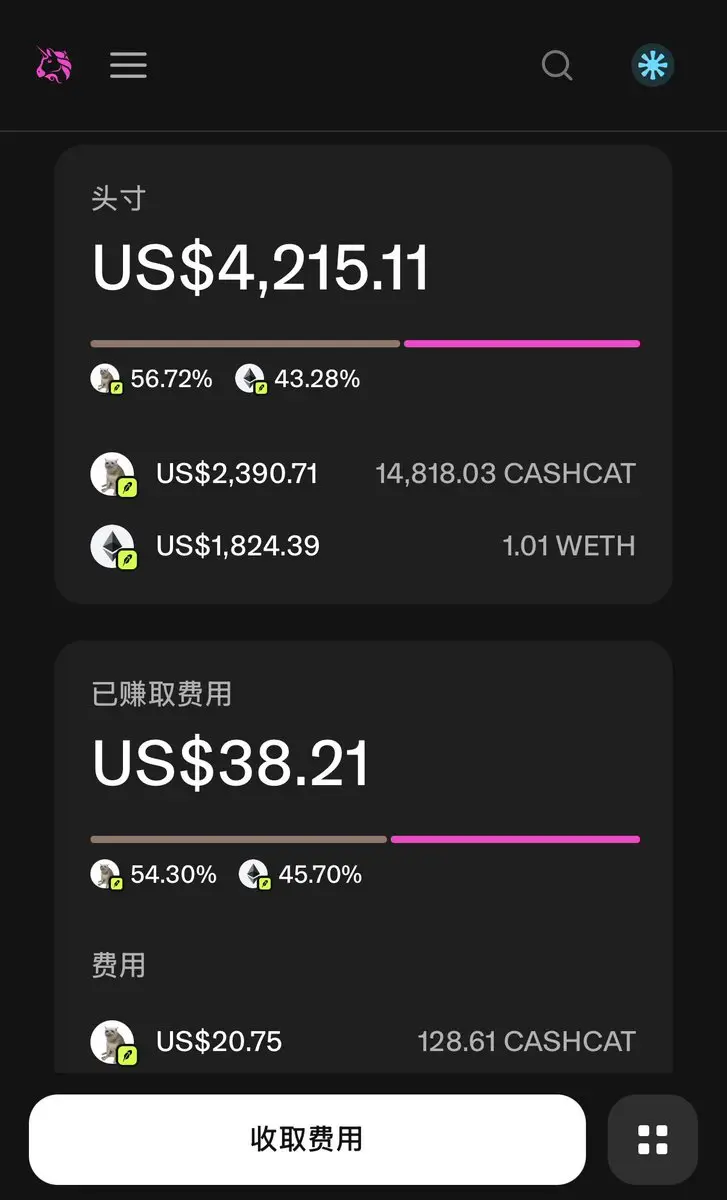Tap the US$38.21 earned fees total
Image resolution: width=727 pixels, height=1200 pixels.
(231, 763)
